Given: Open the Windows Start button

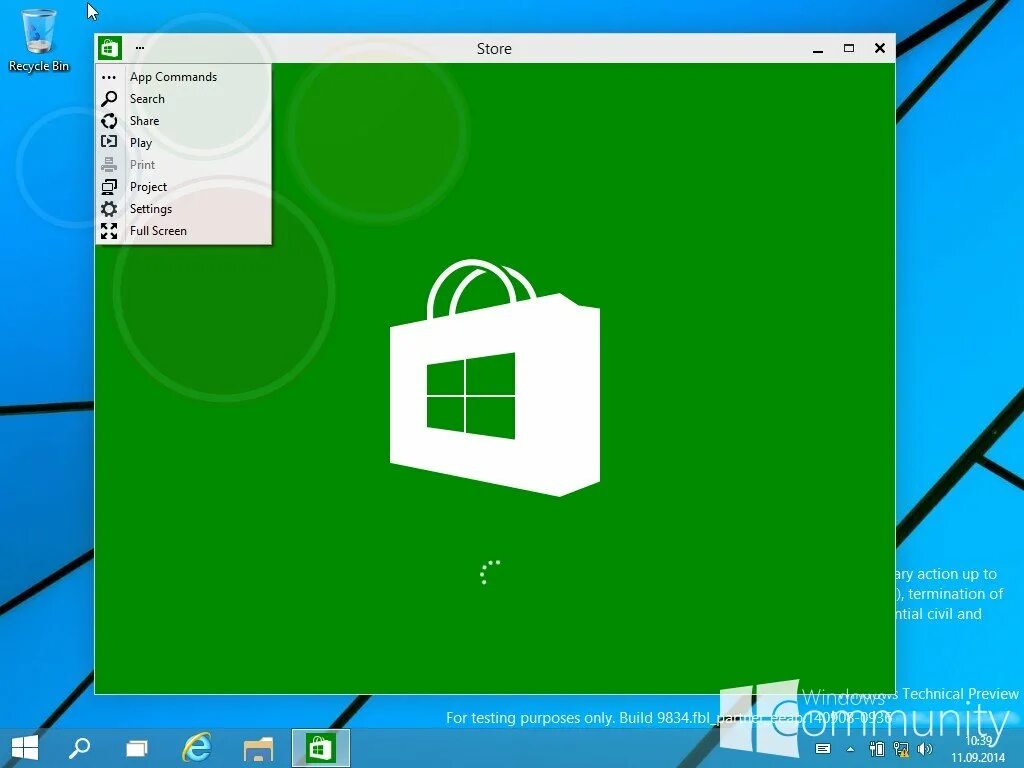Looking at the screenshot, I should pos(25,748).
